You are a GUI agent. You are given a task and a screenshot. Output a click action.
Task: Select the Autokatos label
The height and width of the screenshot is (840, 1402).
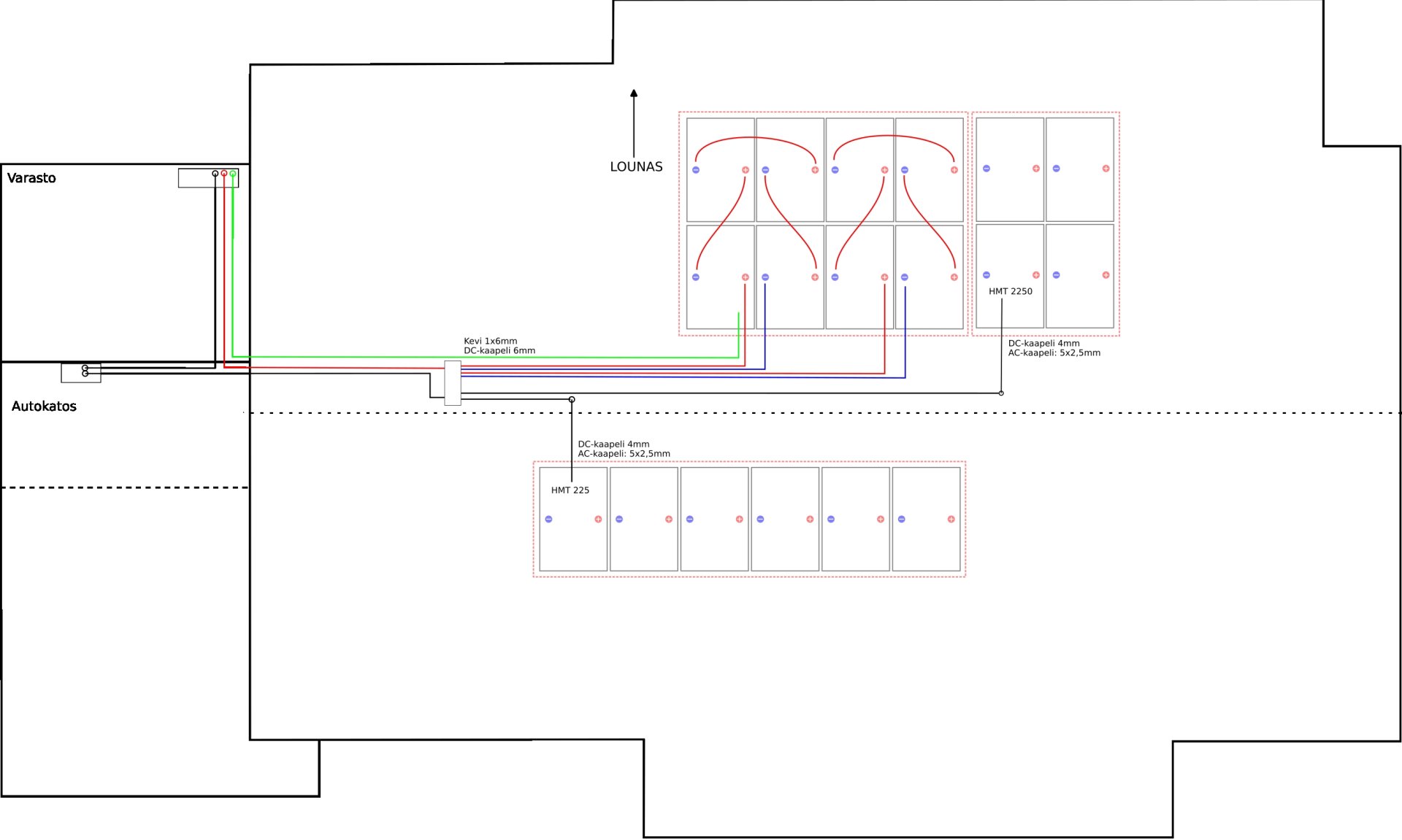click(x=44, y=406)
